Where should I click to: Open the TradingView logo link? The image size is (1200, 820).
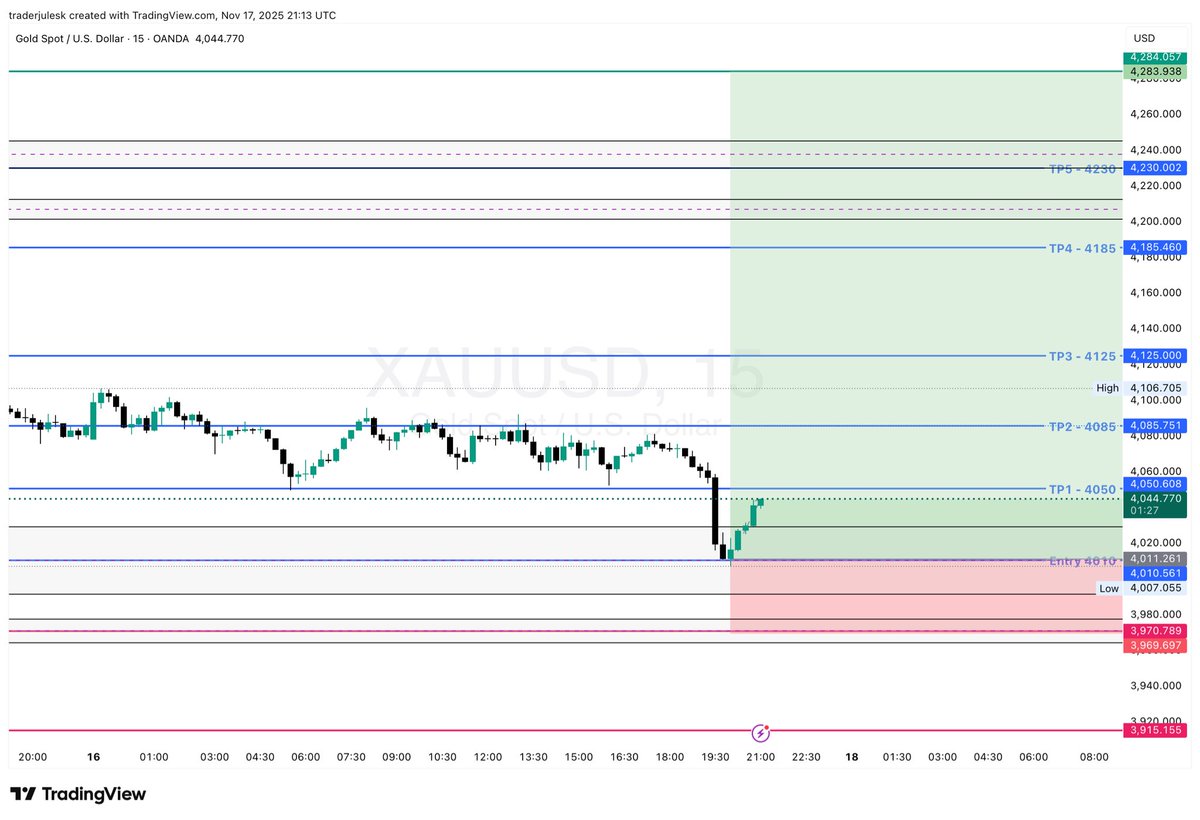pyautogui.click(x=78, y=794)
